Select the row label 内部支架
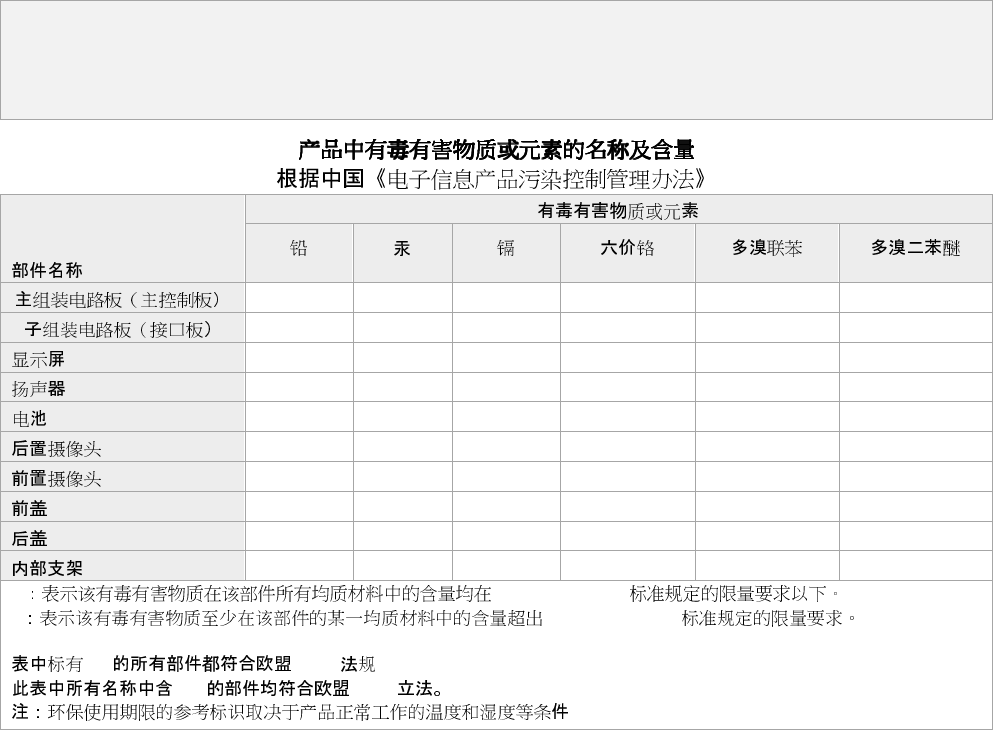 point(47,568)
